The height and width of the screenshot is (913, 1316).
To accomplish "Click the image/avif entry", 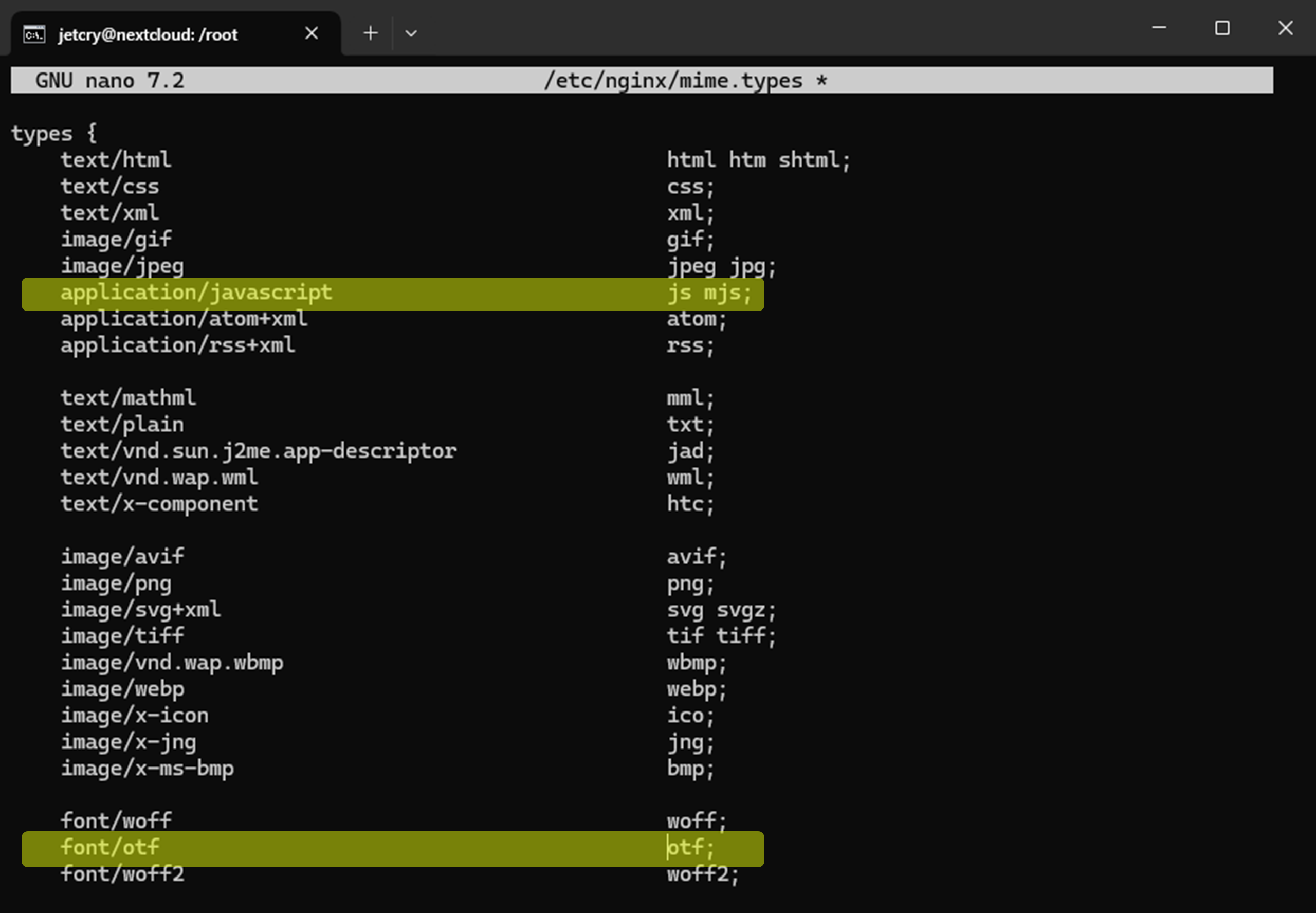I will [x=122, y=557].
